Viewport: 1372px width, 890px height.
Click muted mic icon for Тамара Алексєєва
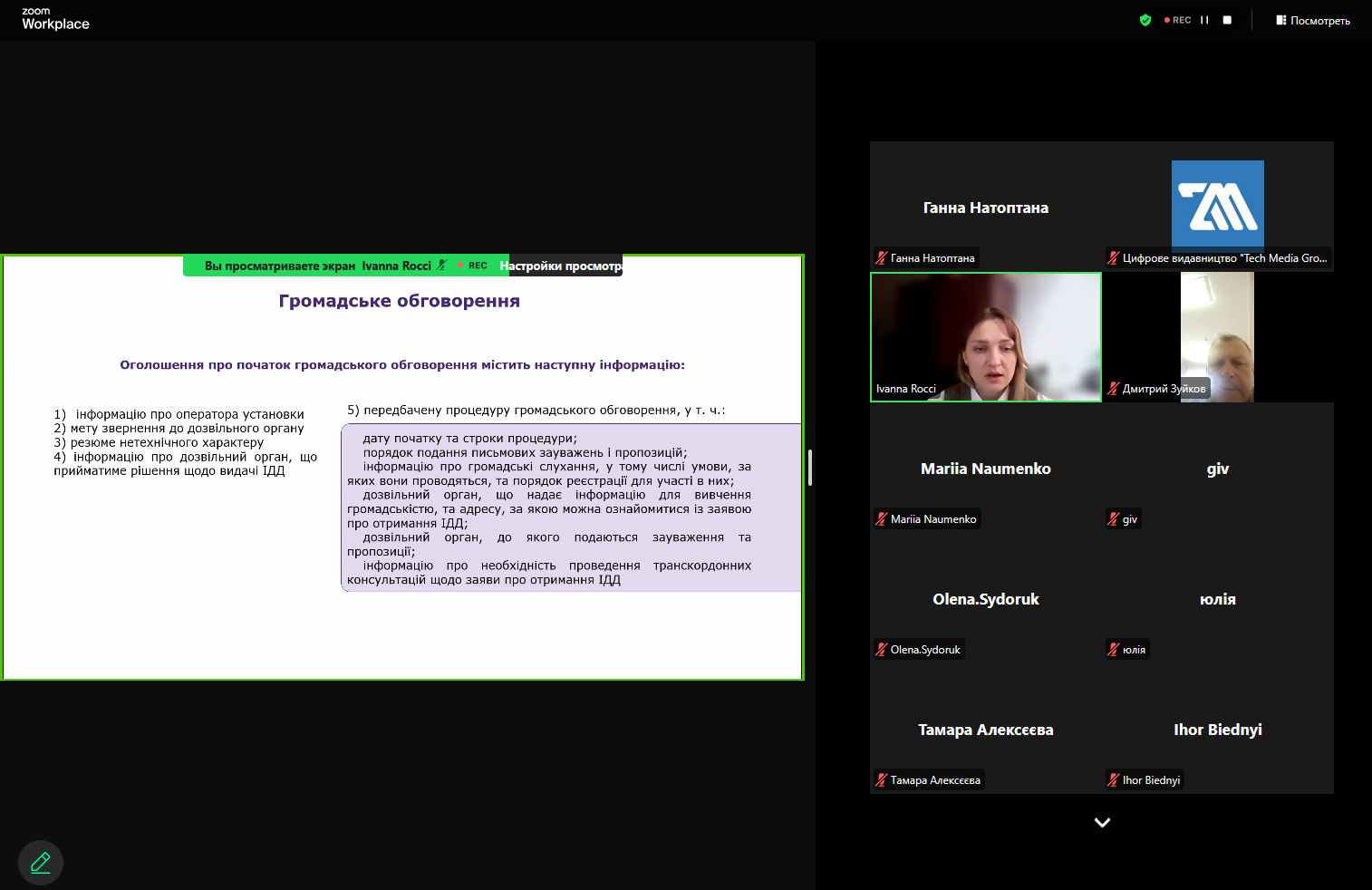[x=882, y=780]
